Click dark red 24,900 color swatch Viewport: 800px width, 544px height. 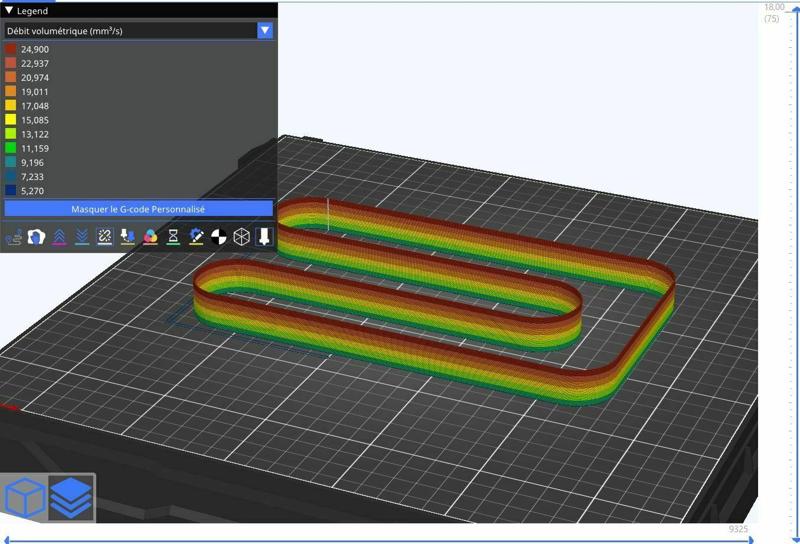(x=10, y=49)
